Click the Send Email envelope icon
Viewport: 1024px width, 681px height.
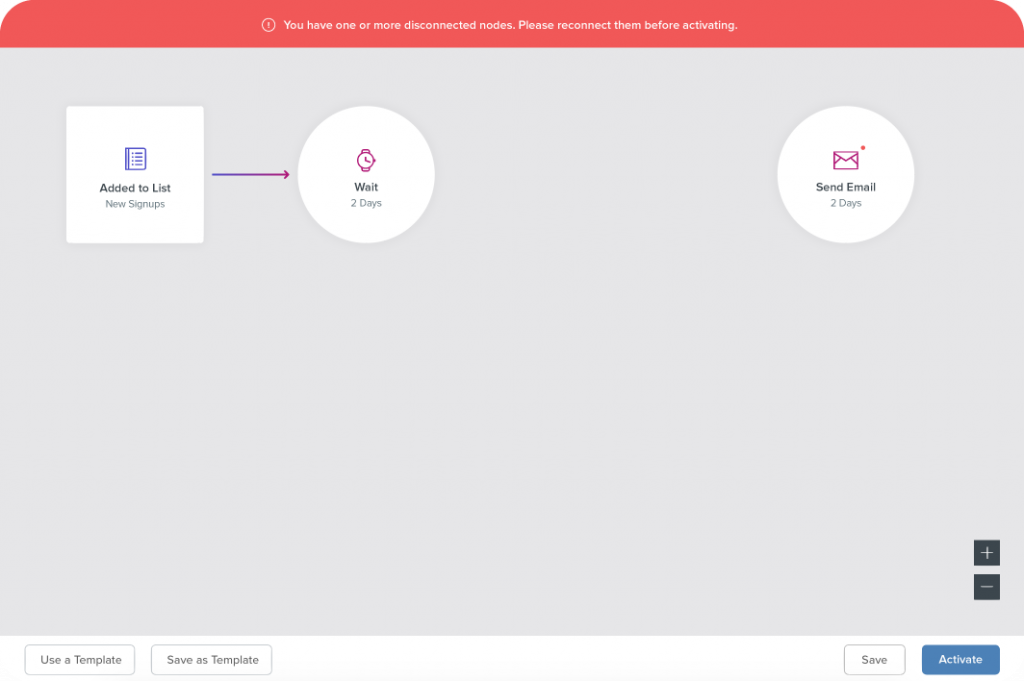click(846, 160)
